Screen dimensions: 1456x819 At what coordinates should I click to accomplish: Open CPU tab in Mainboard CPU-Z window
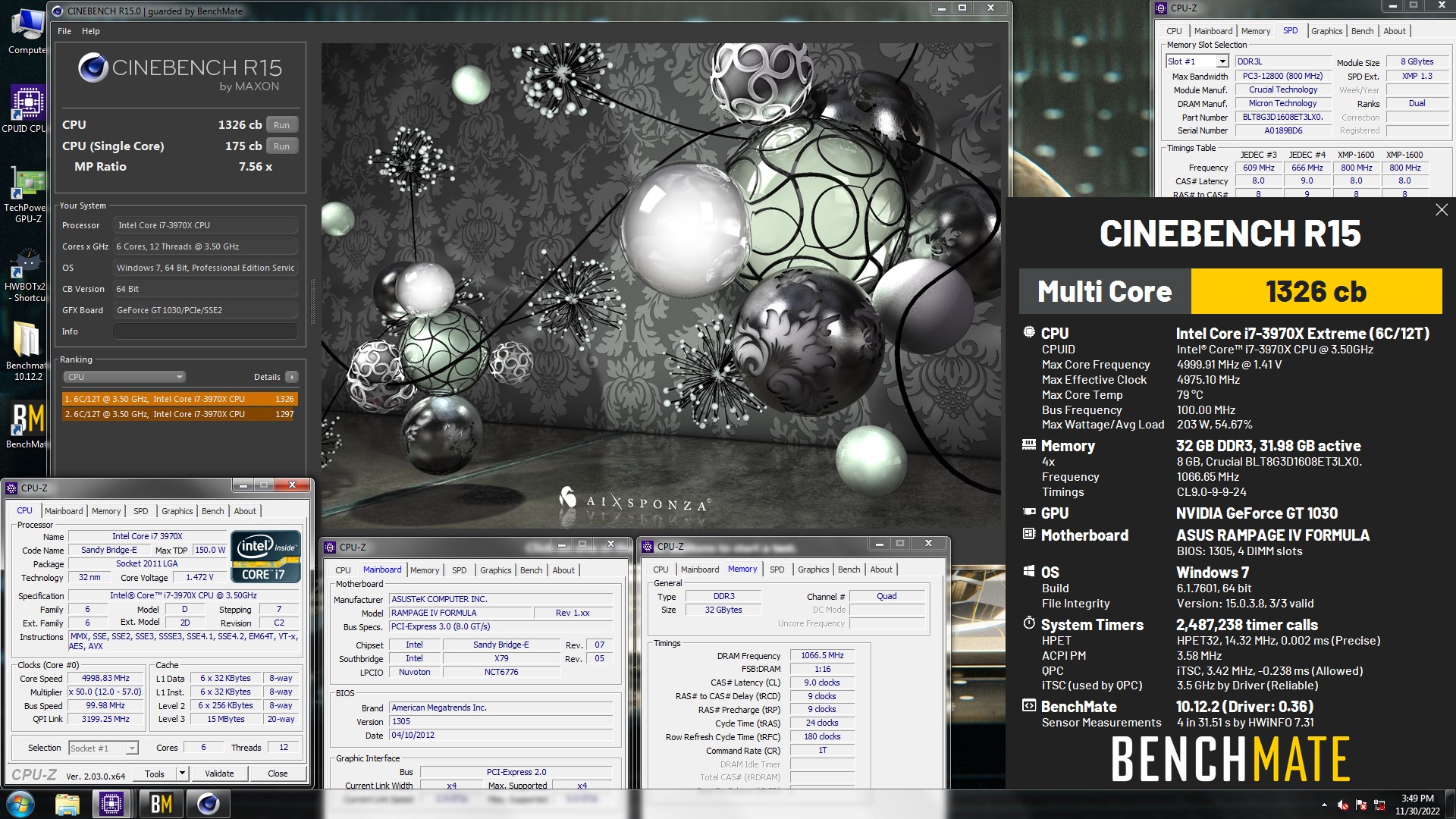pyautogui.click(x=343, y=570)
